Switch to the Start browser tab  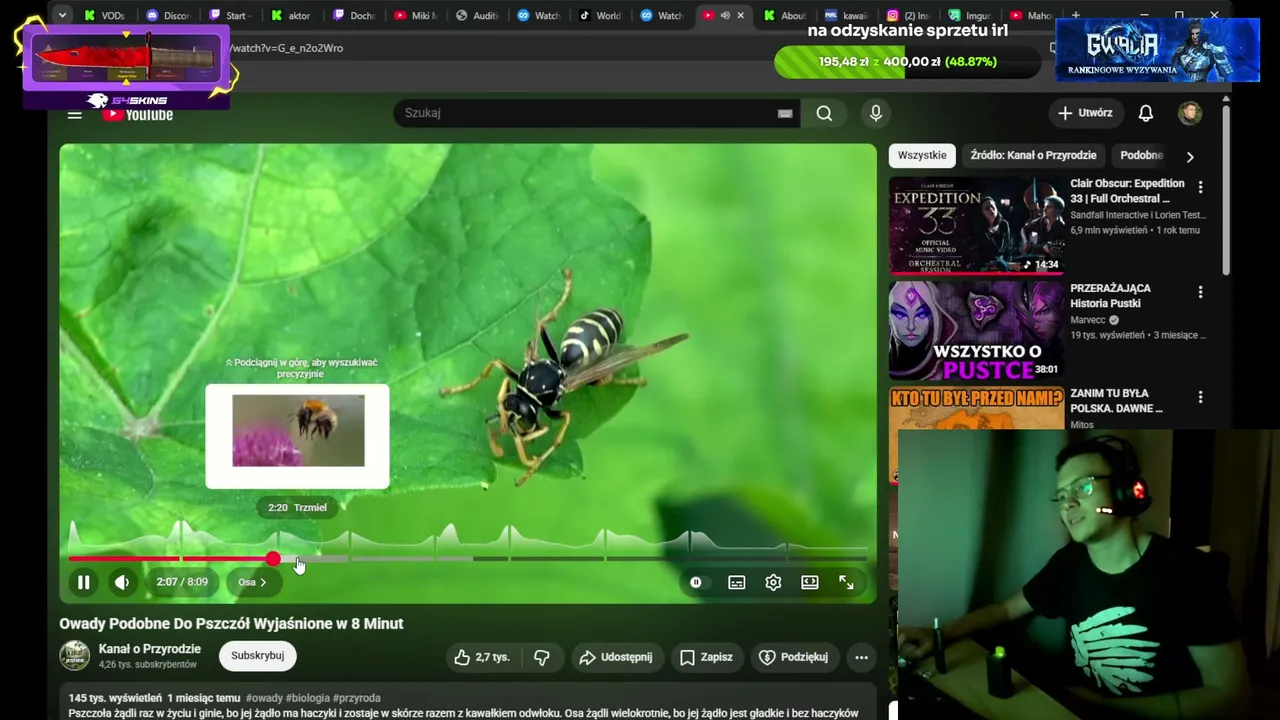pos(229,15)
